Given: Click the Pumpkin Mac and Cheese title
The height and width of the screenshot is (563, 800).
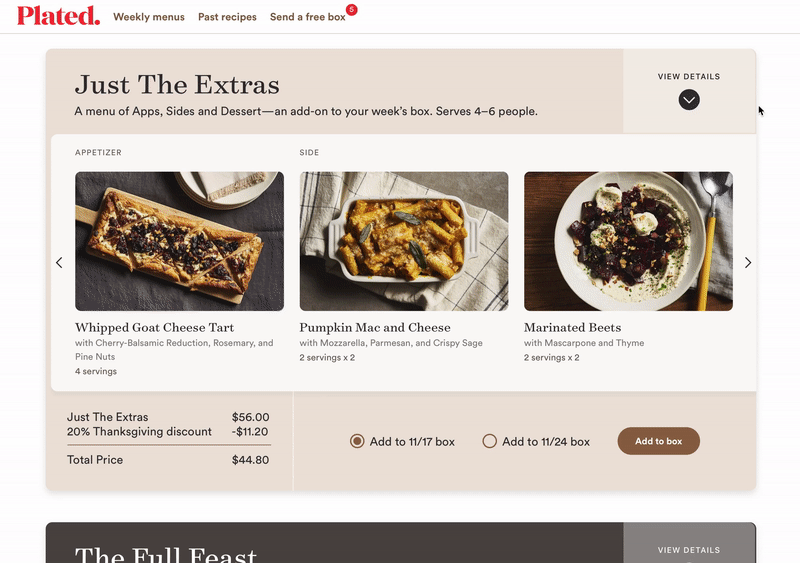Looking at the screenshot, I should tap(375, 327).
